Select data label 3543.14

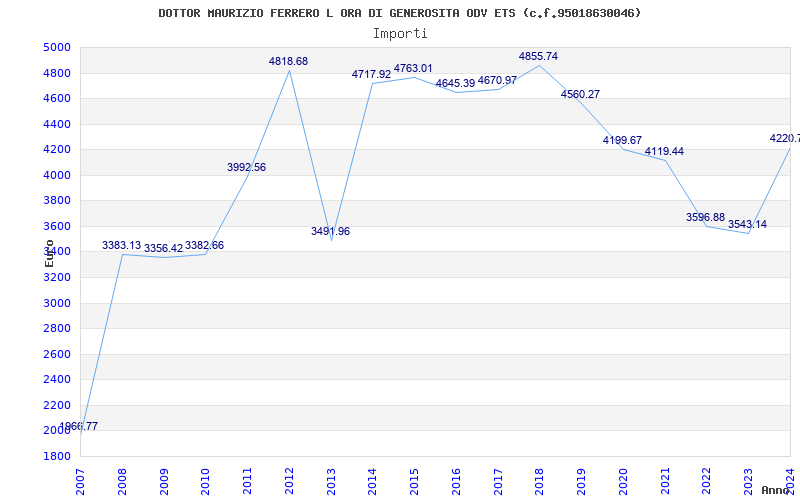[x=747, y=224]
